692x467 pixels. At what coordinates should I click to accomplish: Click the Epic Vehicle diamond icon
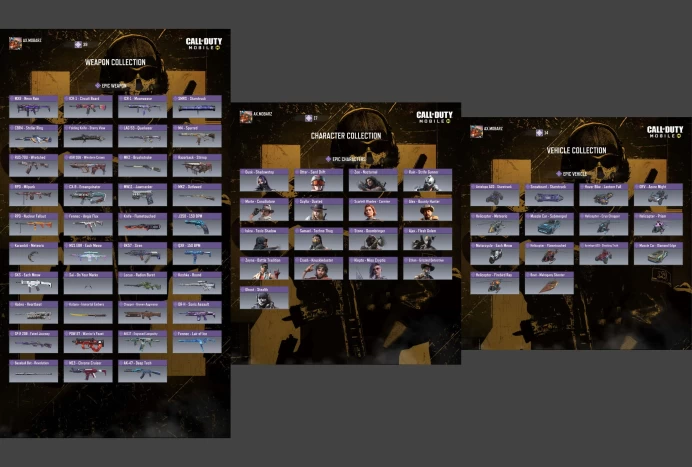[559, 174]
